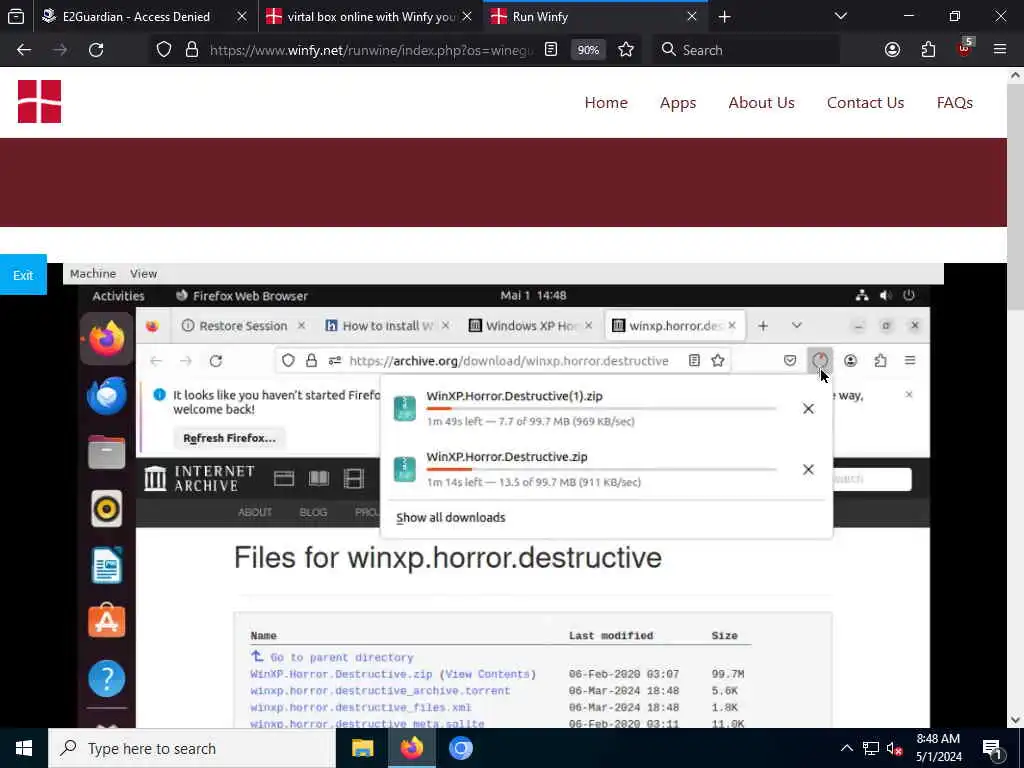The height and width of the screenshot is (768, 1024).
Task: Reload archive.org page in inner Firefox
Action: click(x=216, y=360)
